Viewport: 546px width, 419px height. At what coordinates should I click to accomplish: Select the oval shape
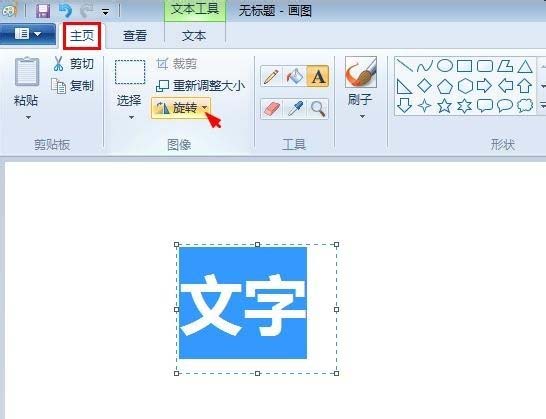(x=445, y=65)
